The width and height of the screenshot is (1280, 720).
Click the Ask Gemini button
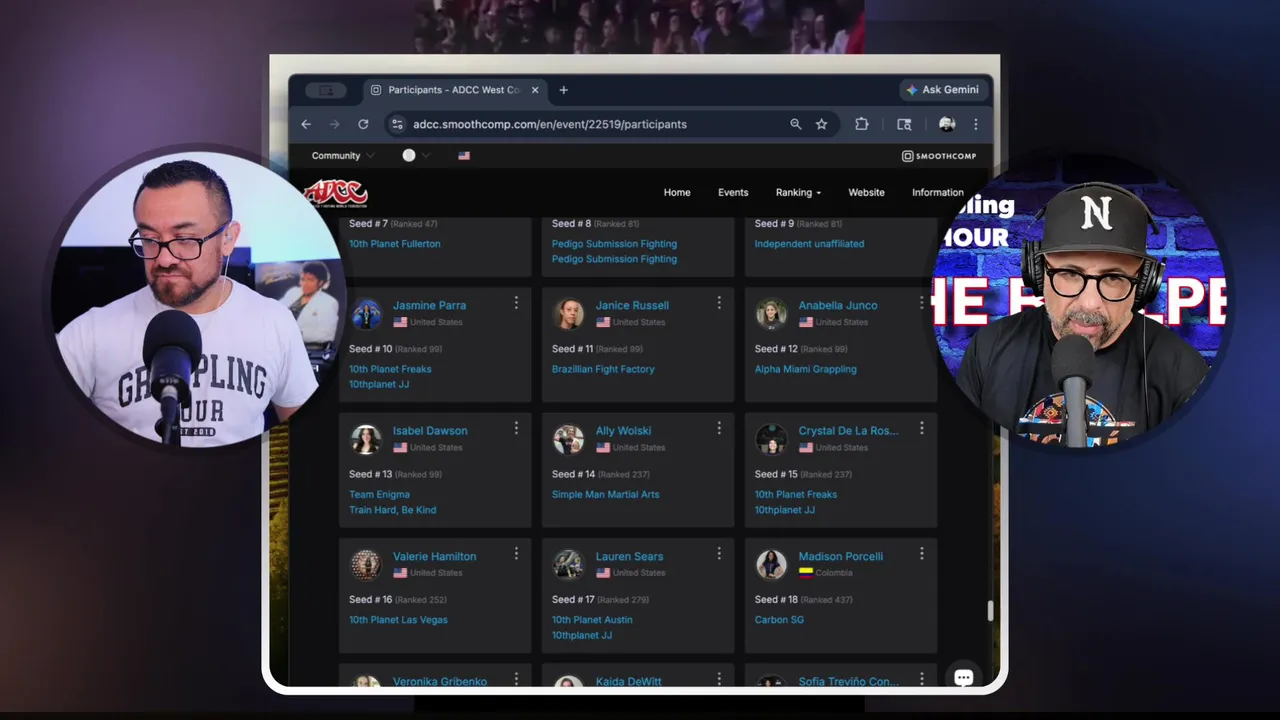(x=942, y=90)
